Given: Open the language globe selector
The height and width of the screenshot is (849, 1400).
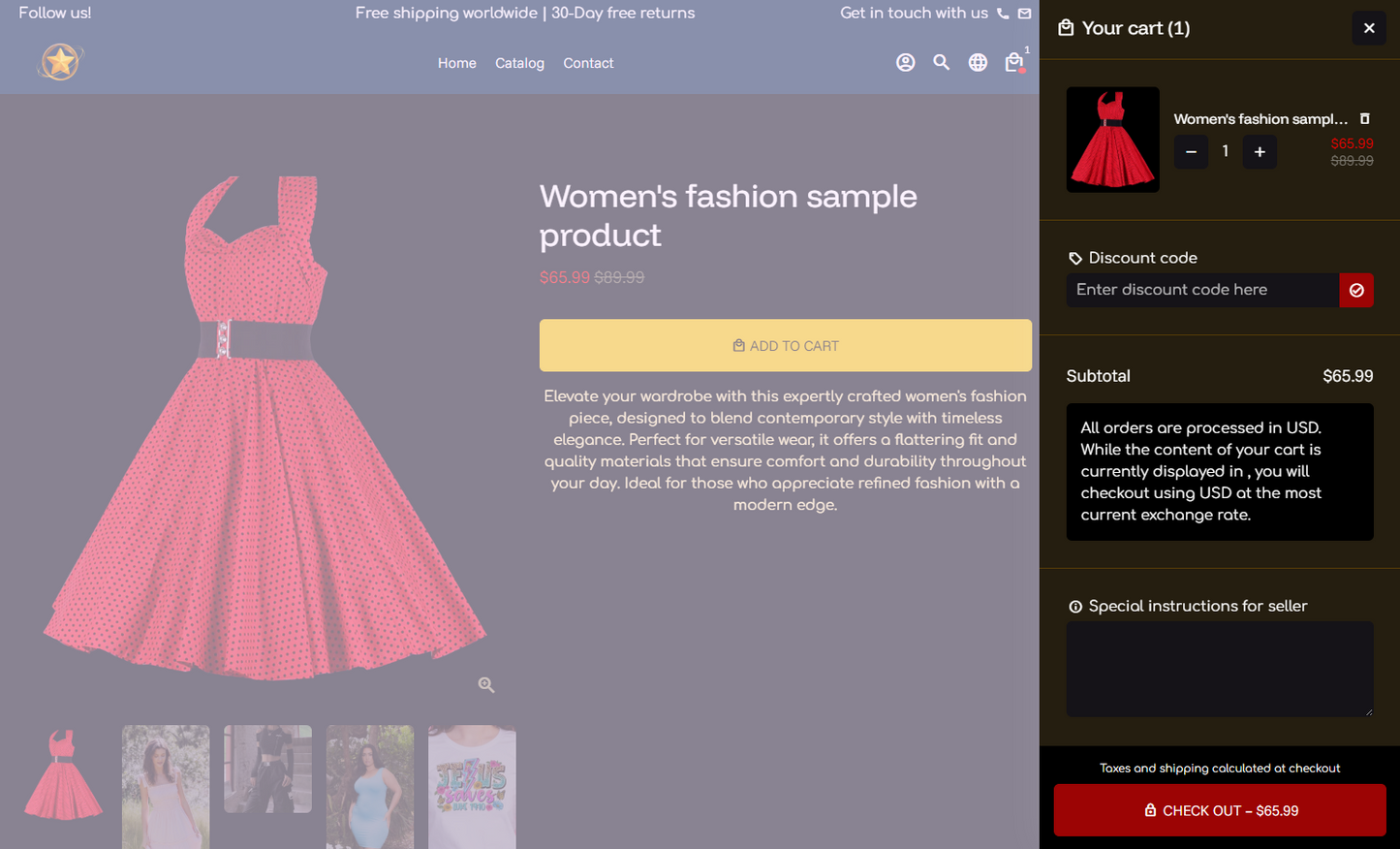Looking at the screenshot, I should (978, 63).
